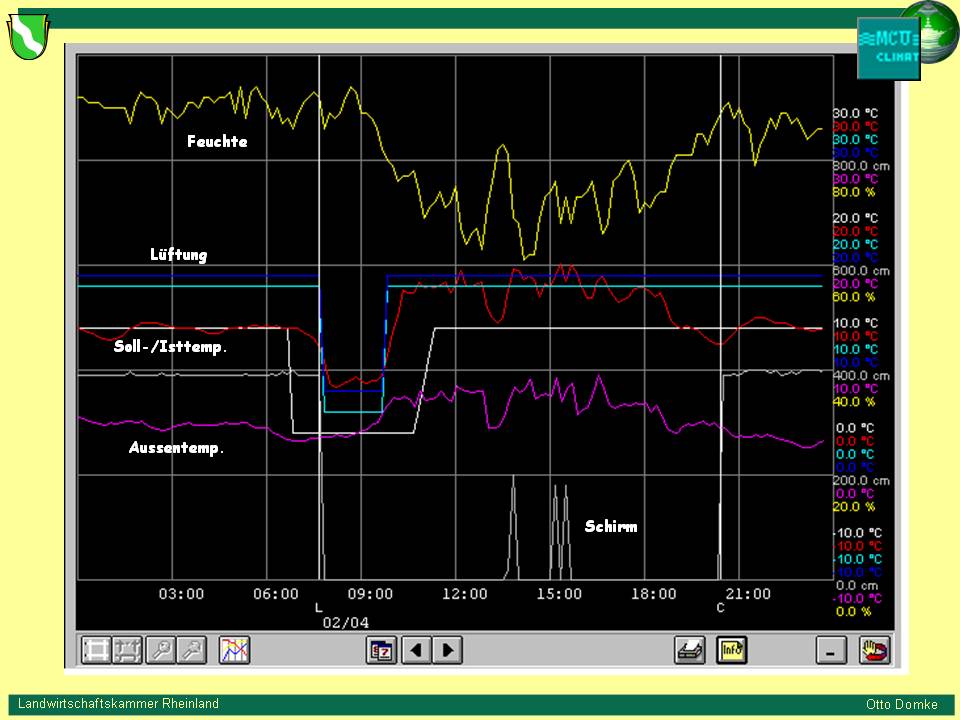
Task: Print the chart using printer icon
Action: click(x=690, y=650)
